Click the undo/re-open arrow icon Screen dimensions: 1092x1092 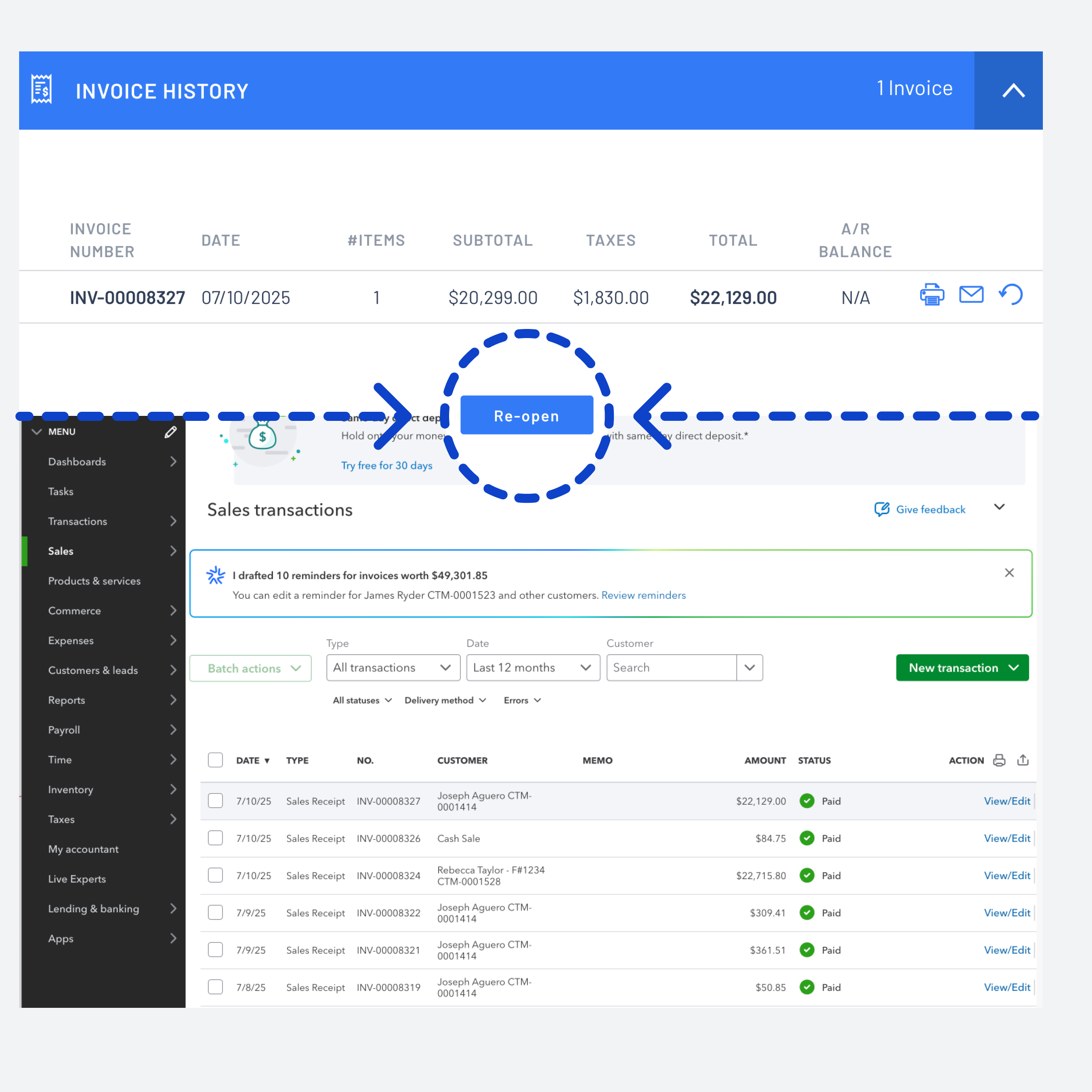[1011, 294]
